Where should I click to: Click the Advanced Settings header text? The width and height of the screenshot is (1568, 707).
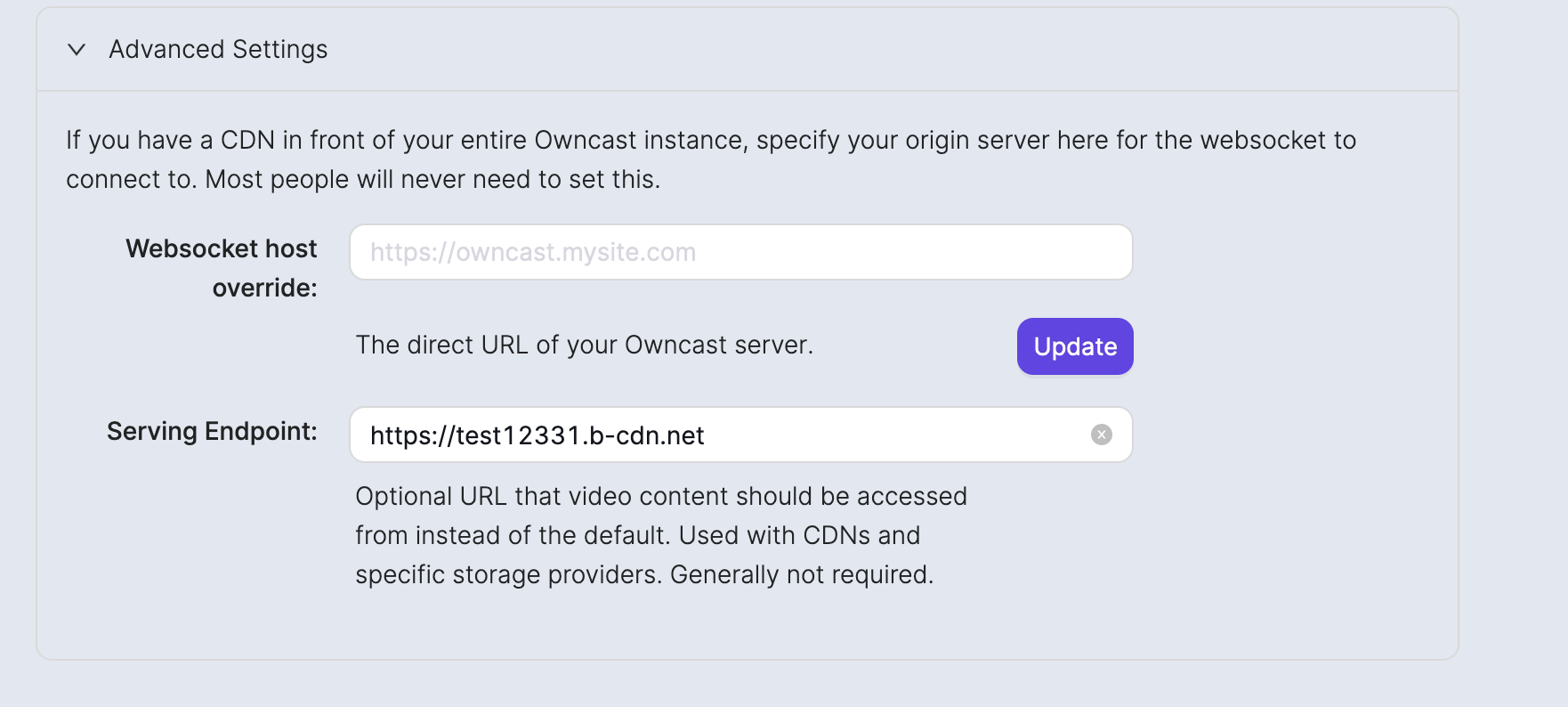[218, 49]
